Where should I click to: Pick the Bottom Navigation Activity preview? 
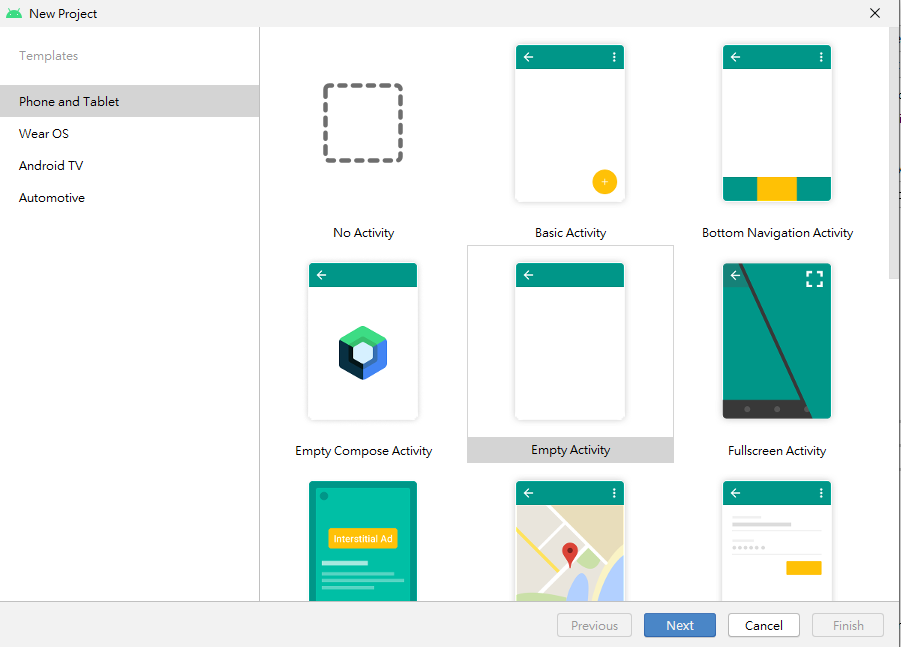pyautogui.click(x=777, y=123)
